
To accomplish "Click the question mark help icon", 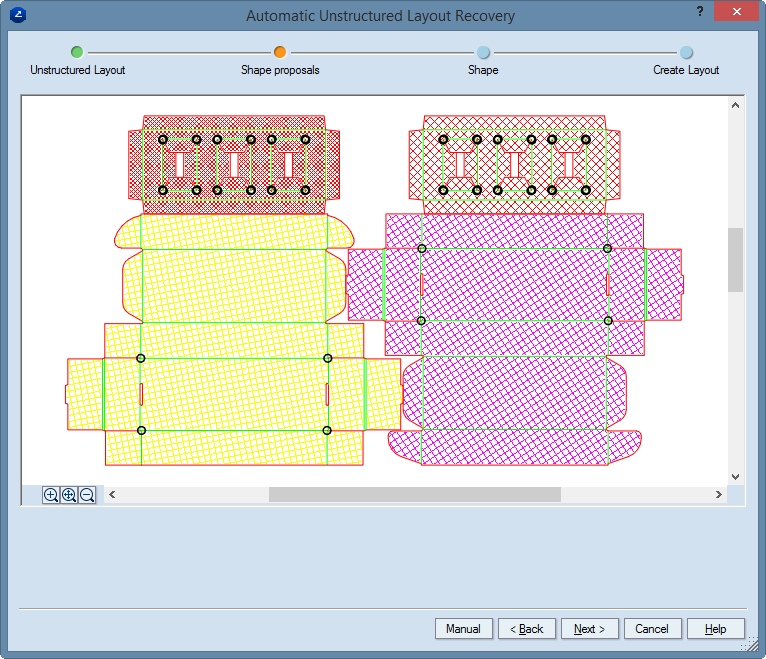I will coord(699,11).
